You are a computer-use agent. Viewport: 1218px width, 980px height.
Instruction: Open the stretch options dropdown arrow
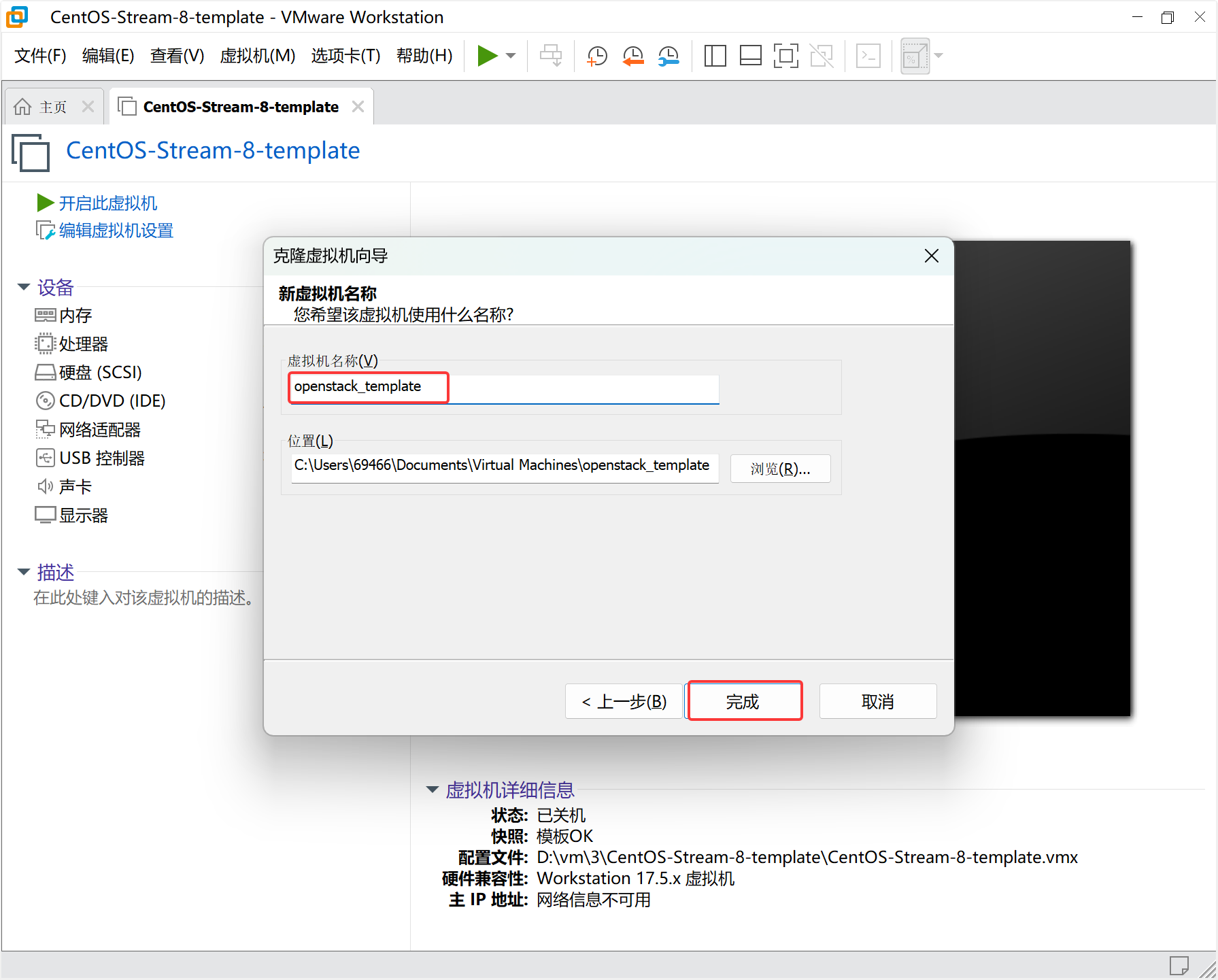click(x=939, y=56)
